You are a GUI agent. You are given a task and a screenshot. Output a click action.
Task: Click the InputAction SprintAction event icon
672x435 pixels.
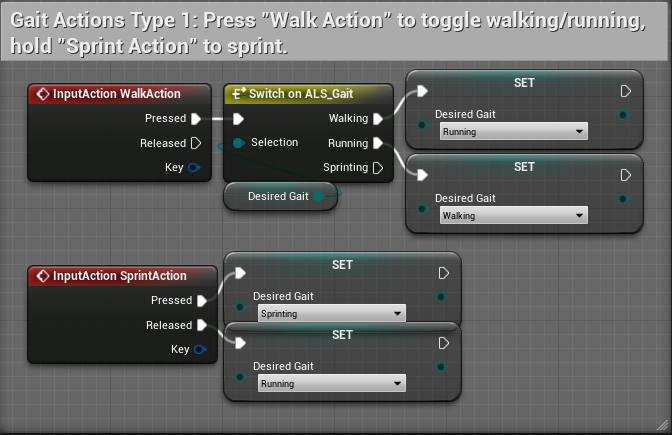[x=42, y=276]
